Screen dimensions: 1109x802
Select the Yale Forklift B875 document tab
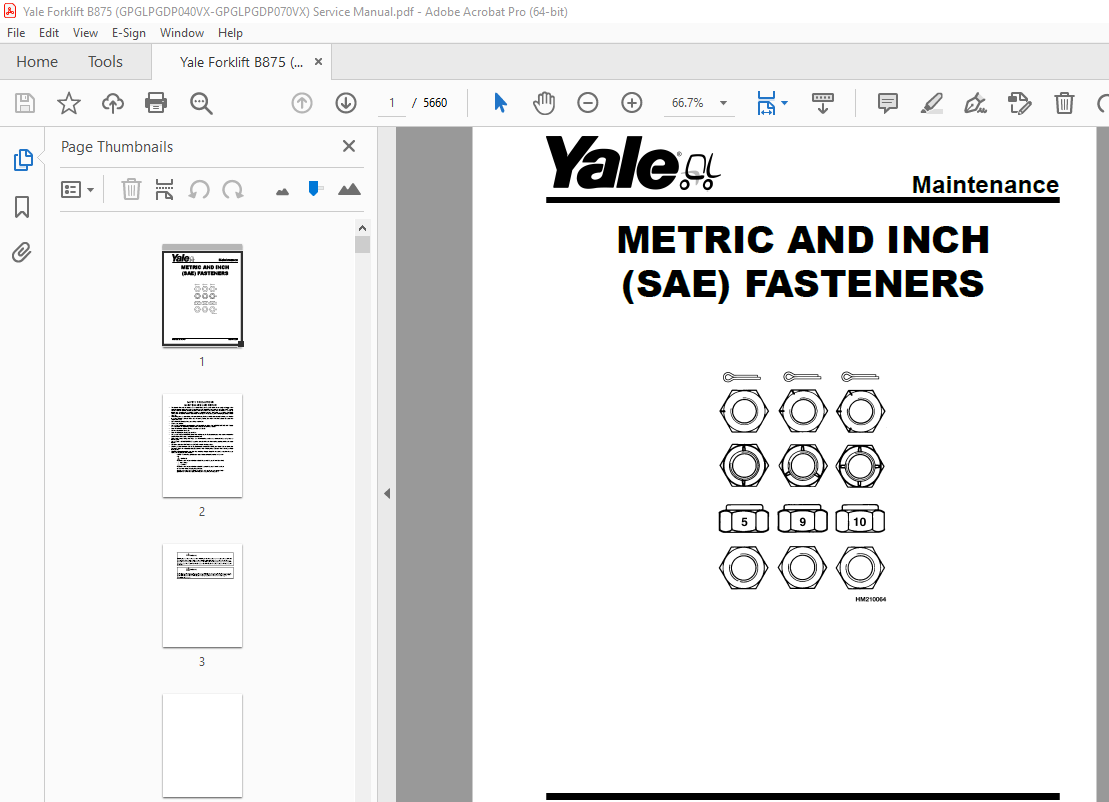coord(241,62)
